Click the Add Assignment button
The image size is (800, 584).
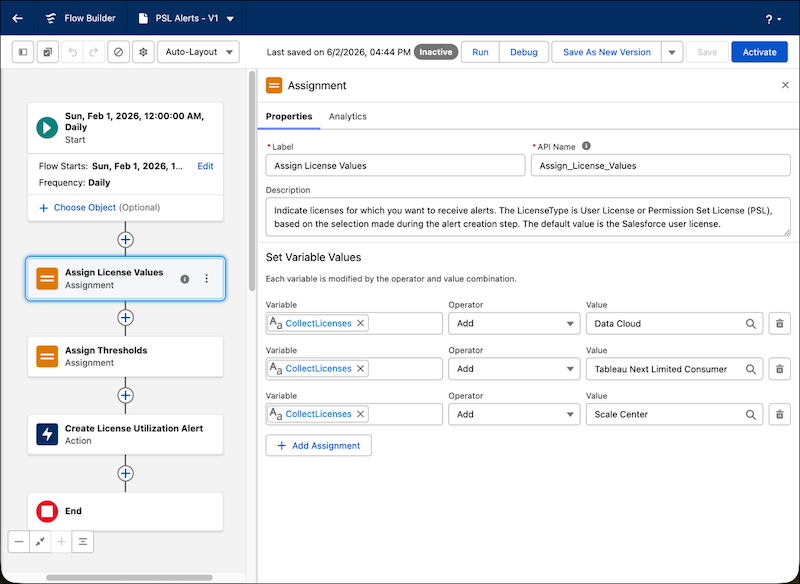[318, 445]
